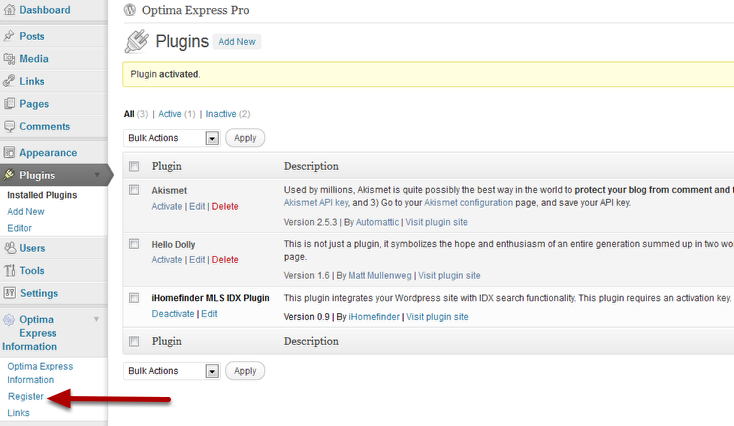
Task: Open the Akismet configuration link
Action: [469, 203]
